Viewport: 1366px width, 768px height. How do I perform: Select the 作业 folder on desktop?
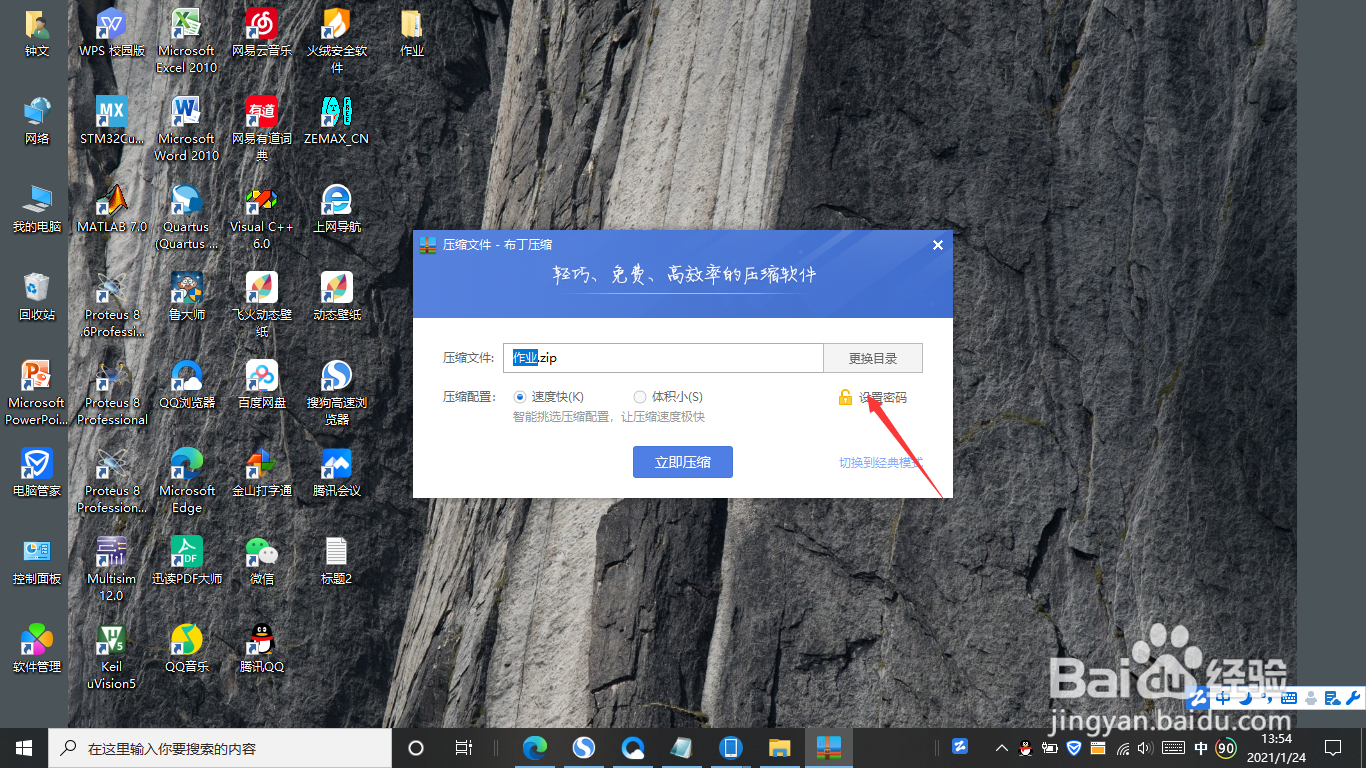pos(412,32)
